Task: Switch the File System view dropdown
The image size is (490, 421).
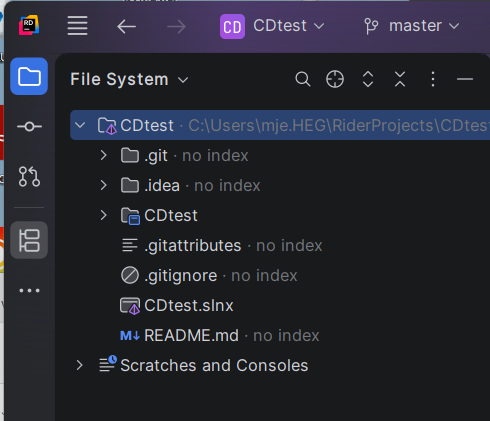Action: point(129,79)
